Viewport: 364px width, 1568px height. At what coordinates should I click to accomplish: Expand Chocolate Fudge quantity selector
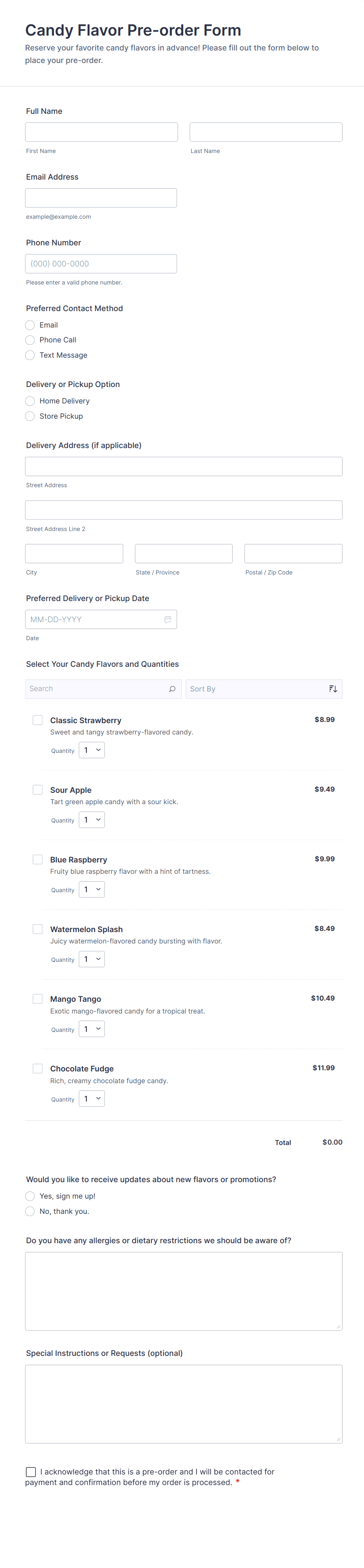(x=92, y=1099)
